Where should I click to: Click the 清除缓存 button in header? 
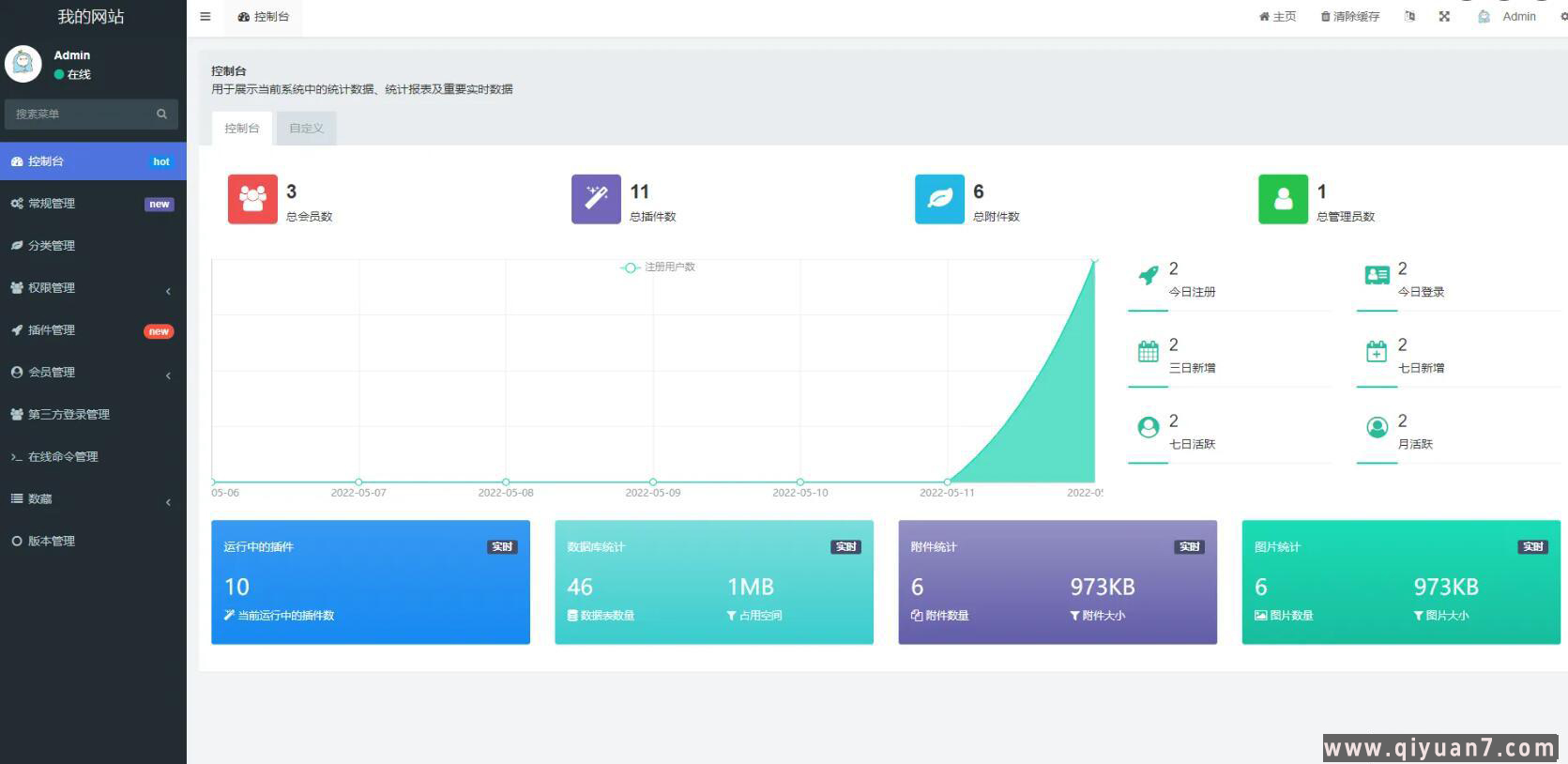1349,17
